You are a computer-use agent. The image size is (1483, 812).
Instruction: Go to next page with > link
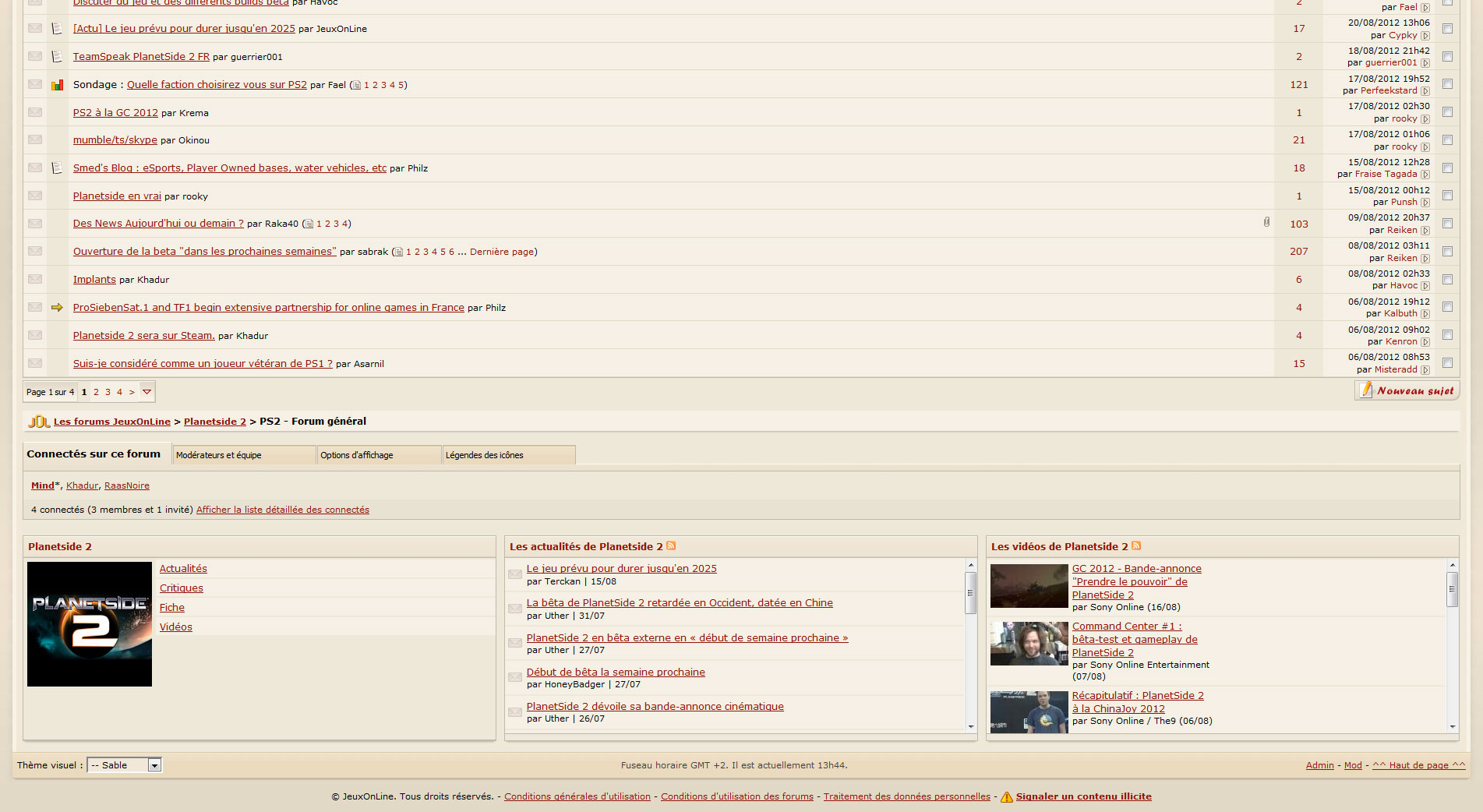(x=132, y=392)
